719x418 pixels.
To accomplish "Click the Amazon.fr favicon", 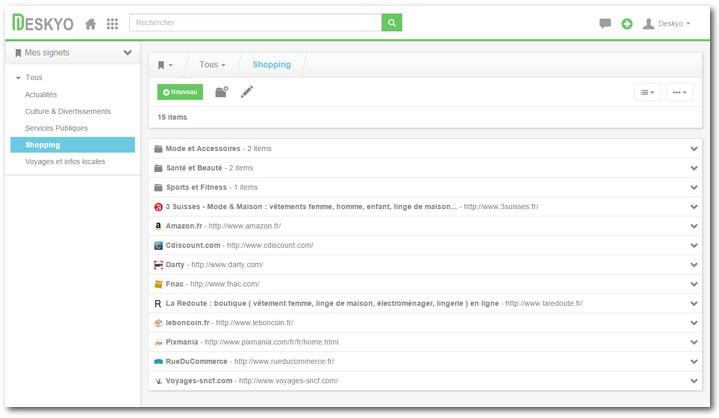I will point(158,226).
